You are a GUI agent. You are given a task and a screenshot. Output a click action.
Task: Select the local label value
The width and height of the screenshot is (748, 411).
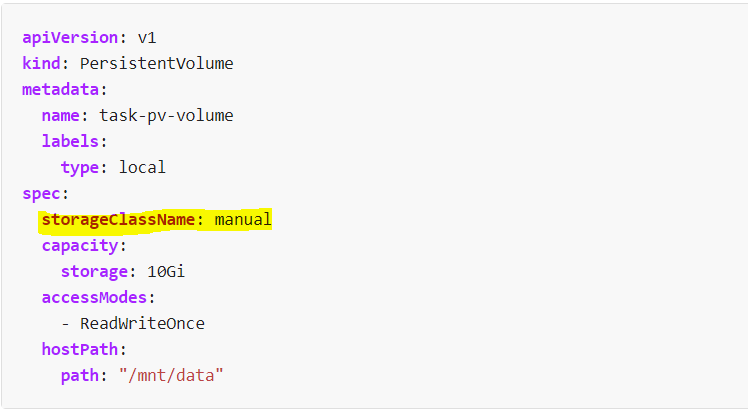click(142, 168)
